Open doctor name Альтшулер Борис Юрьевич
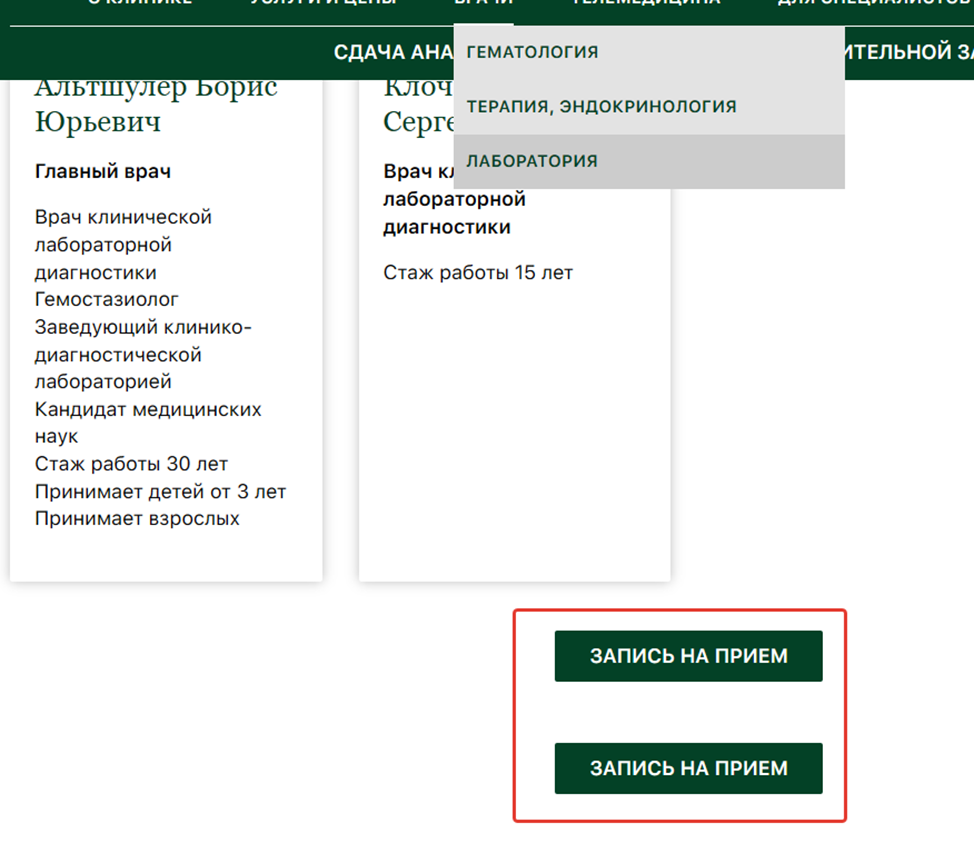974x853 pixels. (155, 105)
